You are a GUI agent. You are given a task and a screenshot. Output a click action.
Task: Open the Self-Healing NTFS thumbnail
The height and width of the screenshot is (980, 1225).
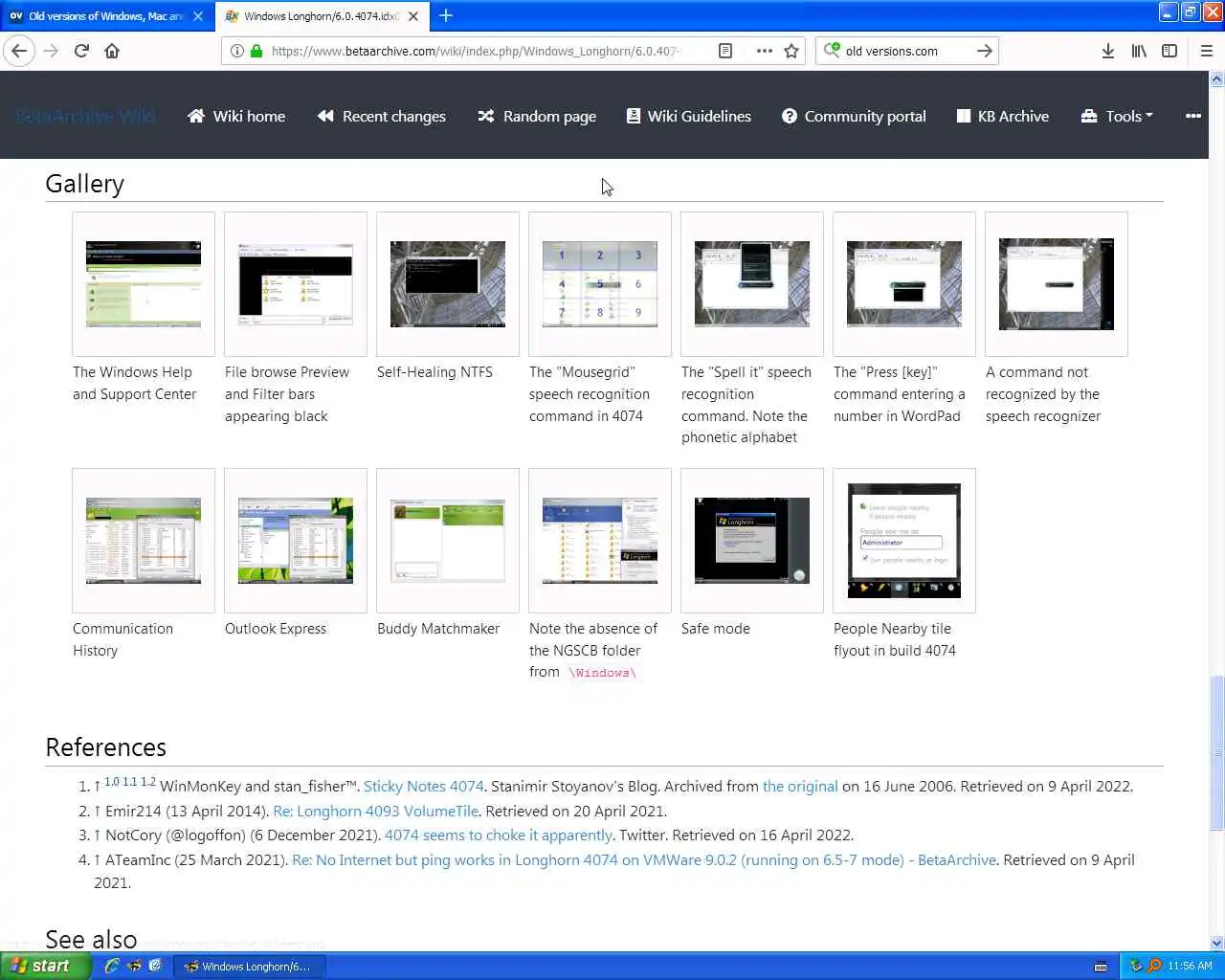(448, 284)
